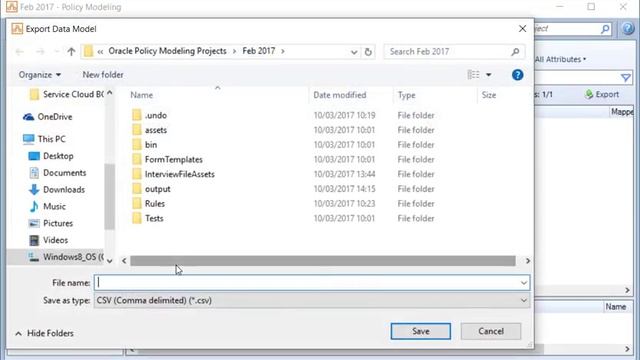
Task: Open the dialog help question mark
Action: [x=517, y=75]
